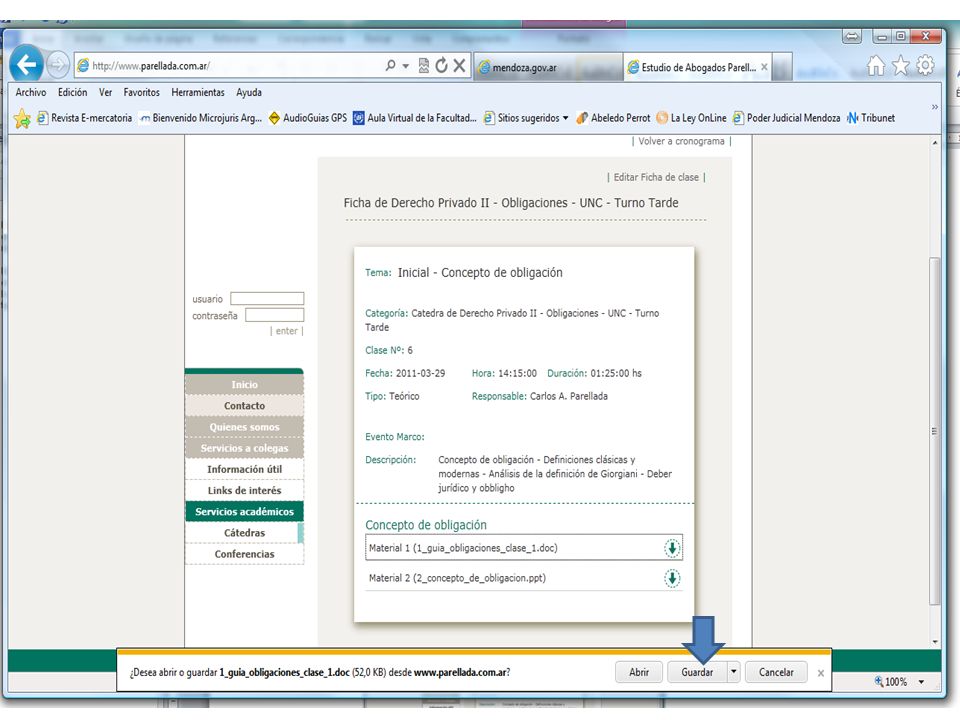Open the Servicios a colegas item

pyautogui.click(x=244, y=448)
